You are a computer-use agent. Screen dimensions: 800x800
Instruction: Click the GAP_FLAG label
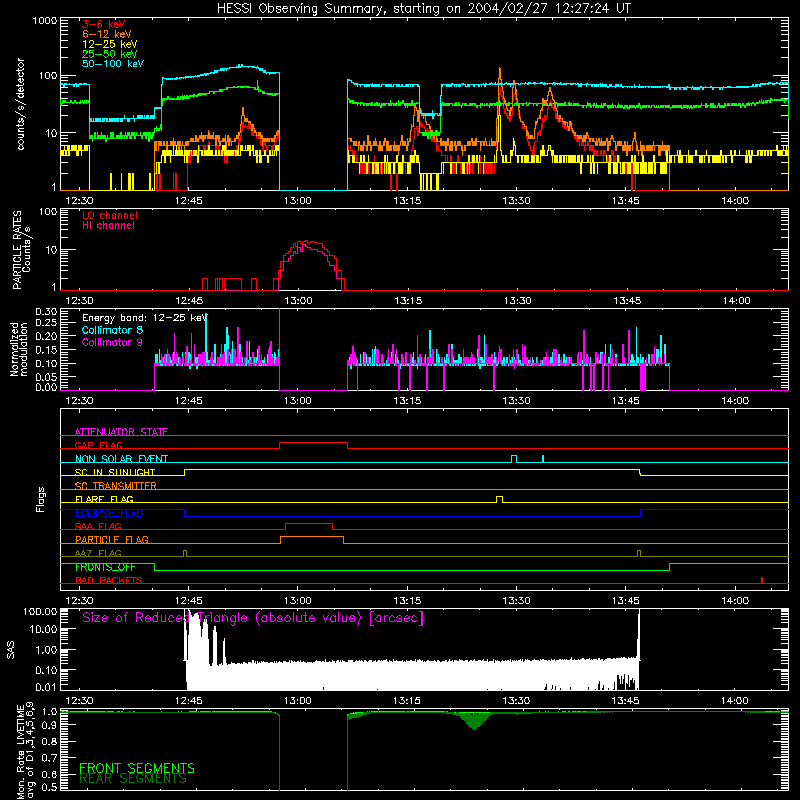click(98, 445)
